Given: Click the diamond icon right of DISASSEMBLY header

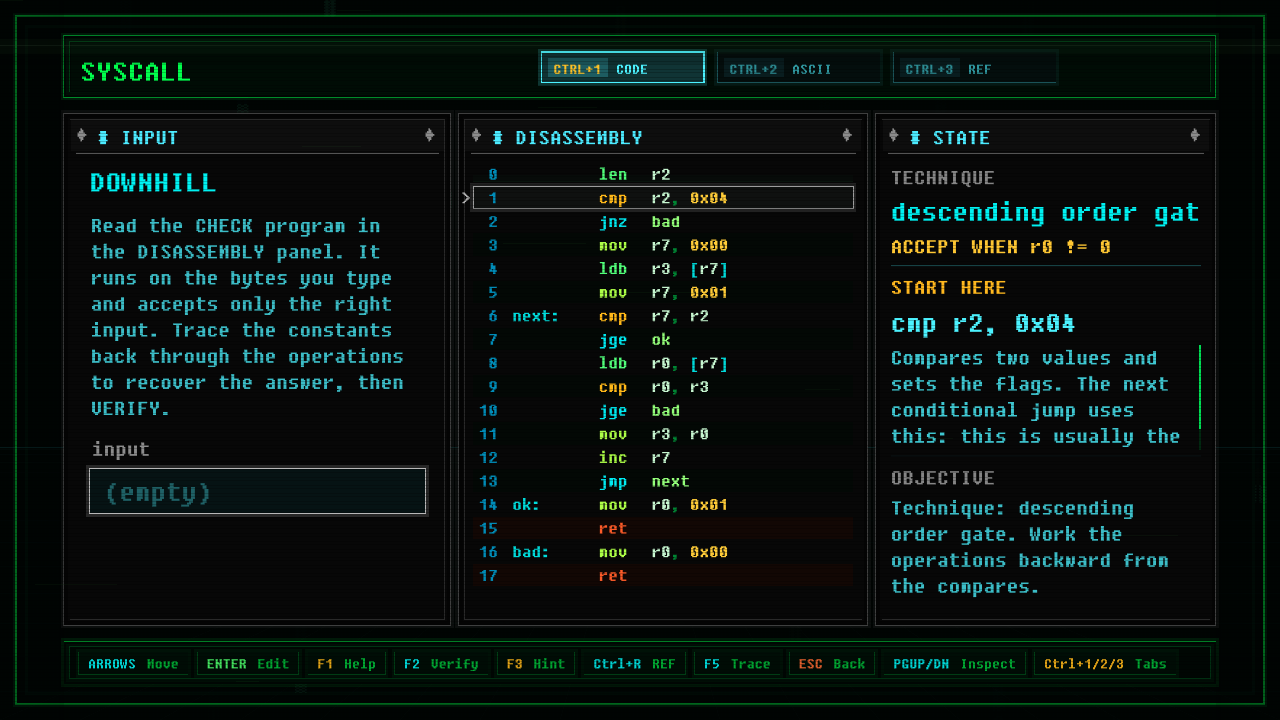Looking at the screenshot, I should click(847, 136).
